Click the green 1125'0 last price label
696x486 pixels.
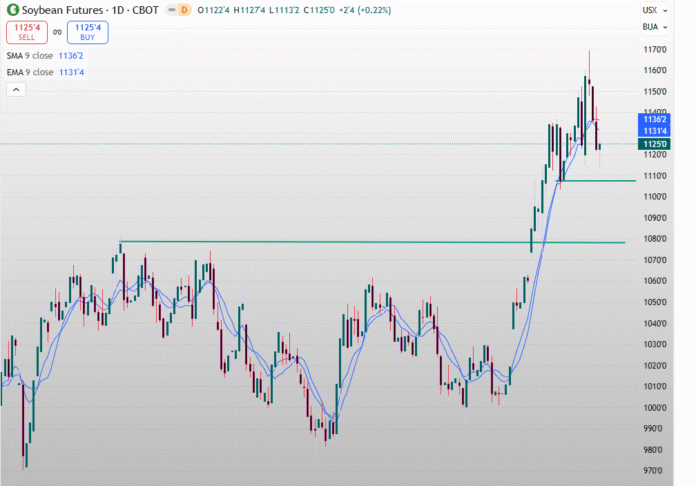653,143
